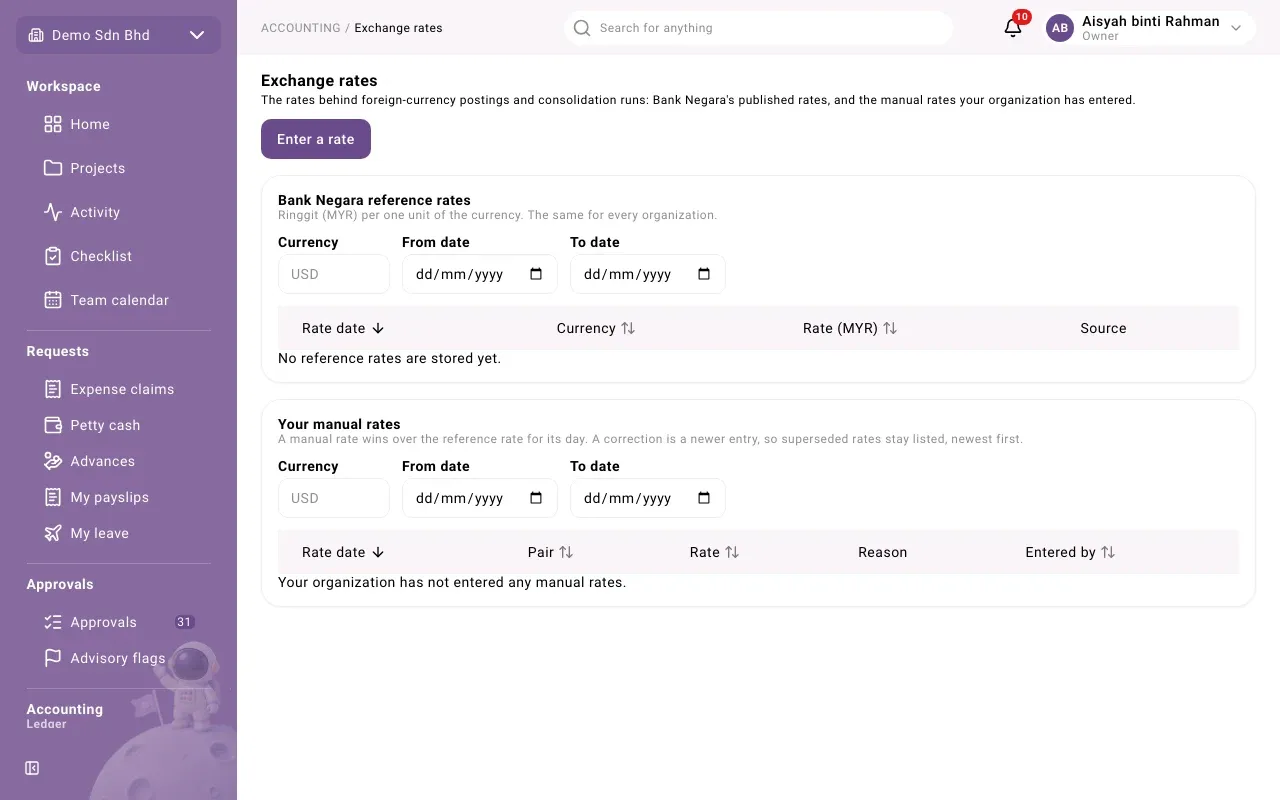1280x800 pixels.
Task: Open My payslips icon
Action: pyautogui.click(x=53, y=497)
